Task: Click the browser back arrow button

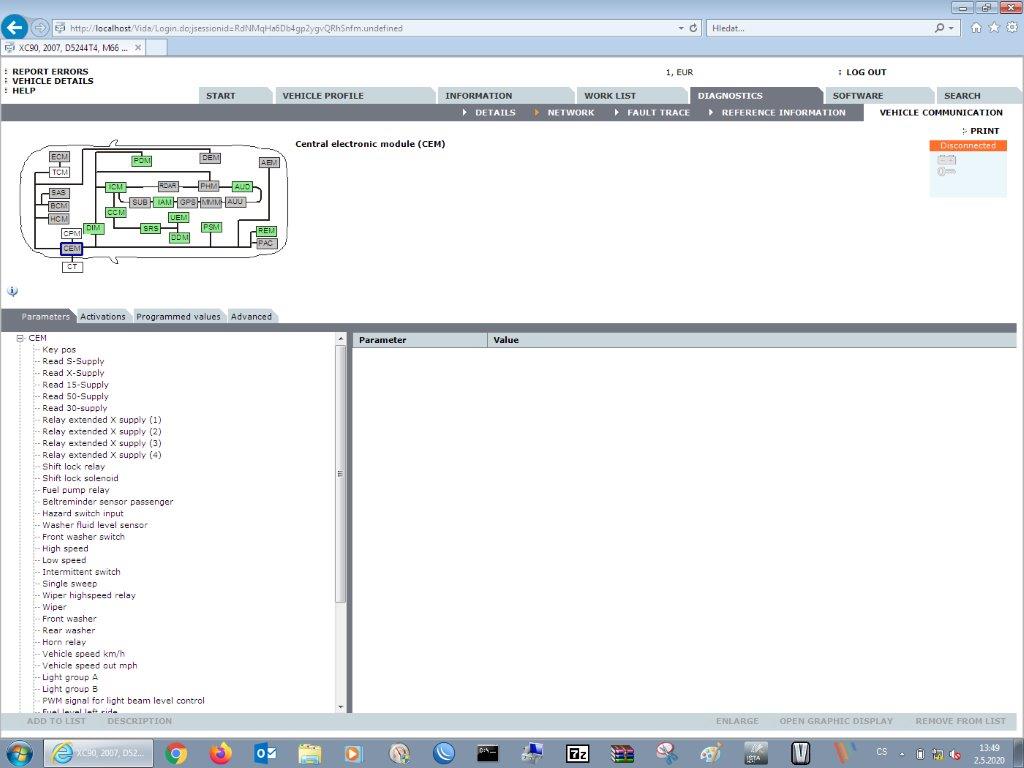Action: (x=15, y=28)
